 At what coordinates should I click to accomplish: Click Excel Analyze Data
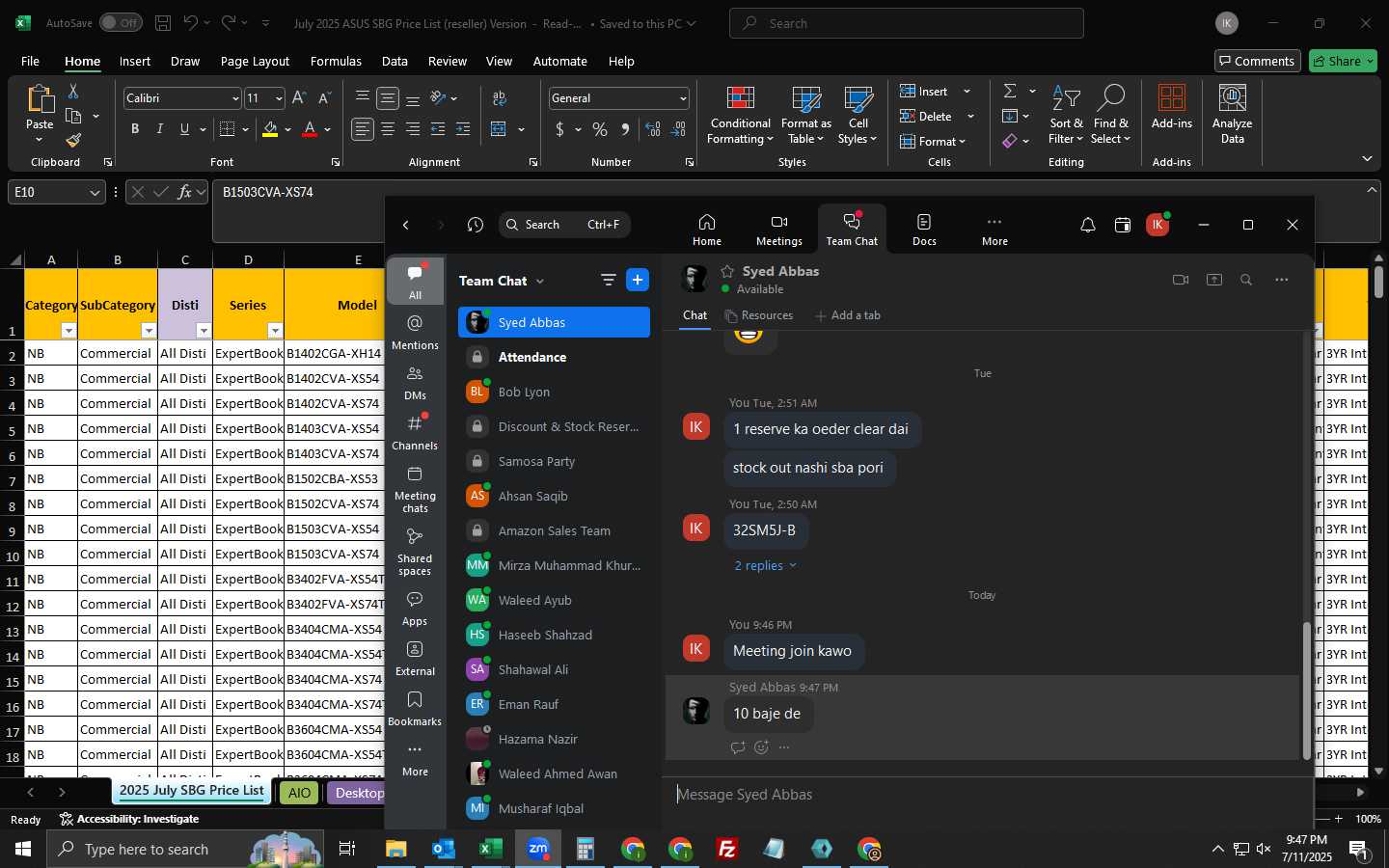[1232, 114]
